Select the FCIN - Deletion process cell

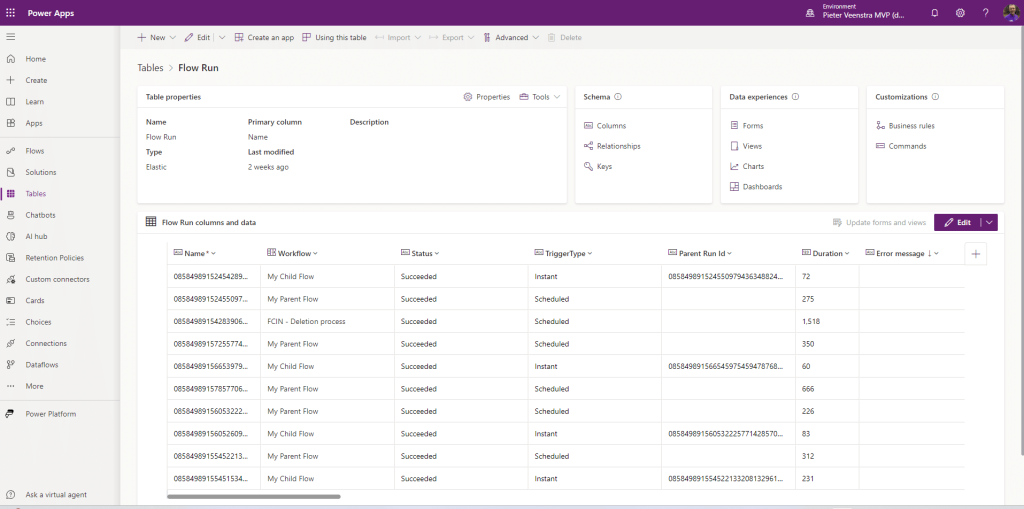(328, 321)
